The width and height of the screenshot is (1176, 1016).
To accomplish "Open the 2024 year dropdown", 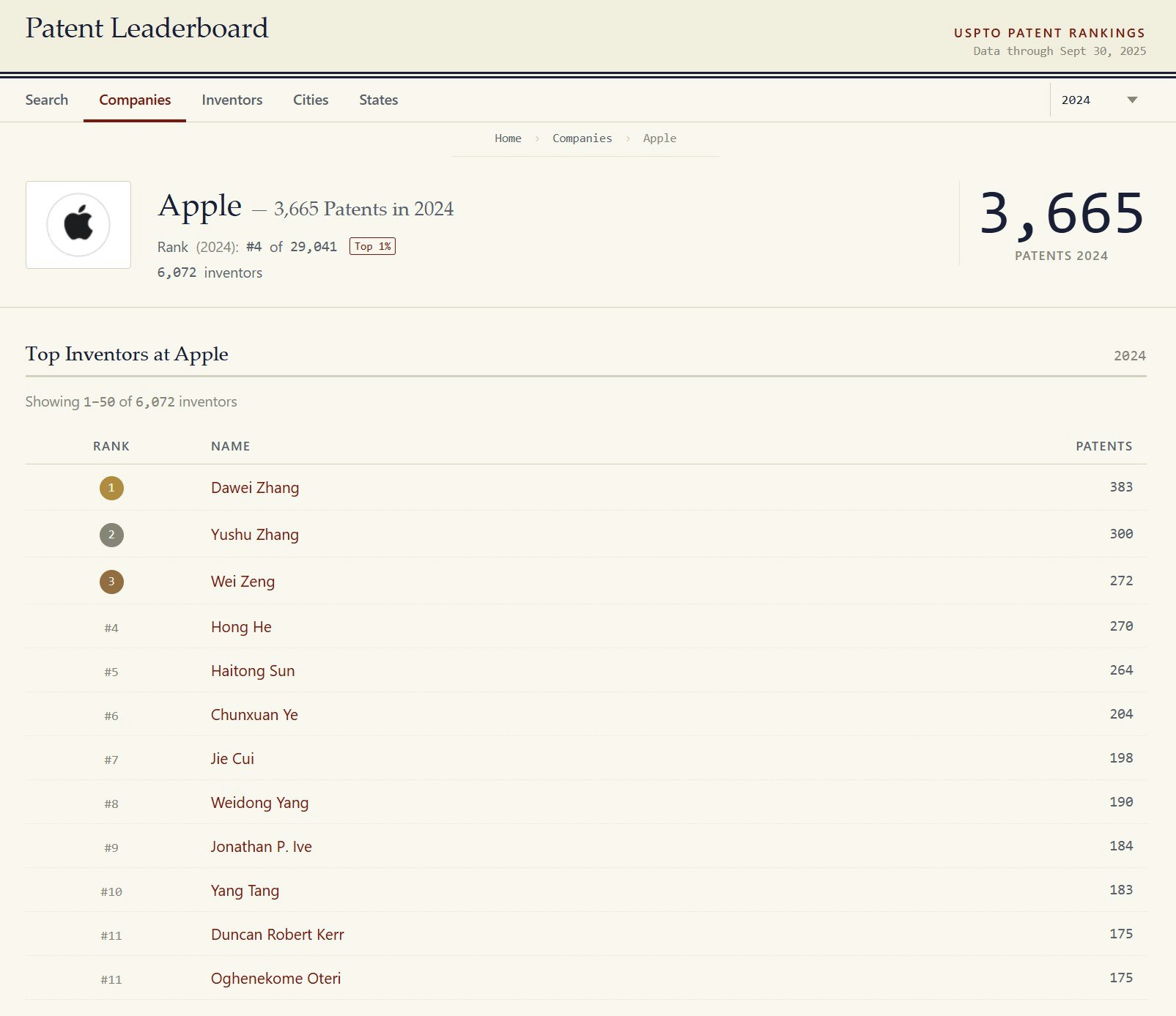I will tap(1098, 100).
